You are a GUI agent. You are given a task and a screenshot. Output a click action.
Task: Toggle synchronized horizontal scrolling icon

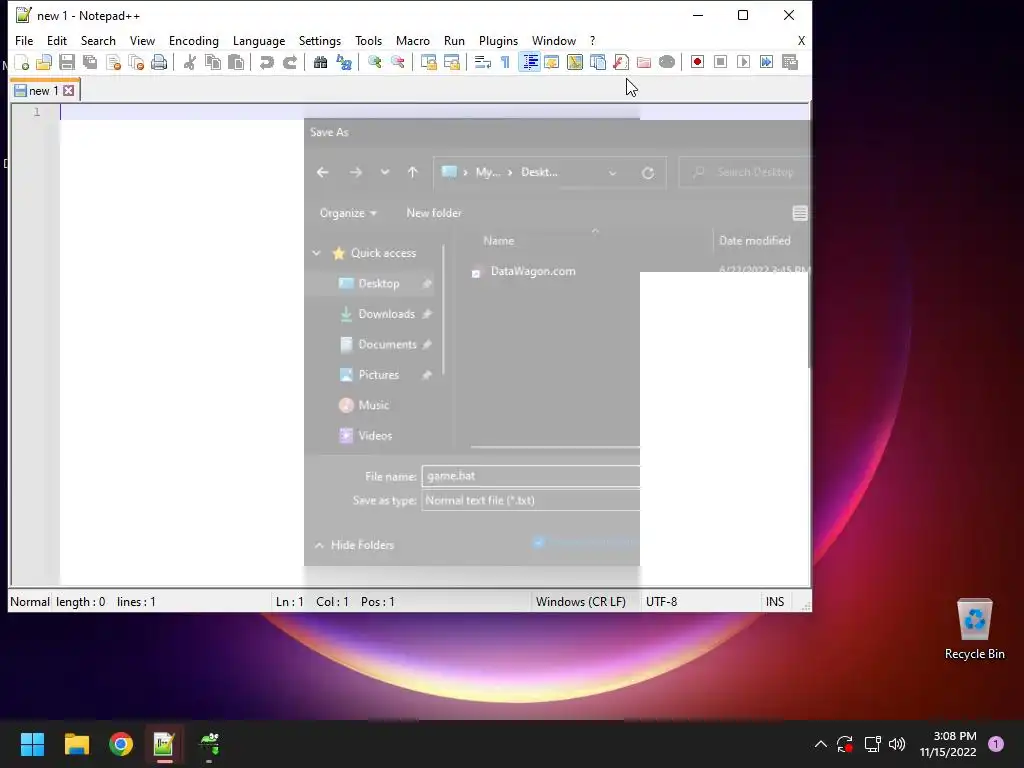451,62
